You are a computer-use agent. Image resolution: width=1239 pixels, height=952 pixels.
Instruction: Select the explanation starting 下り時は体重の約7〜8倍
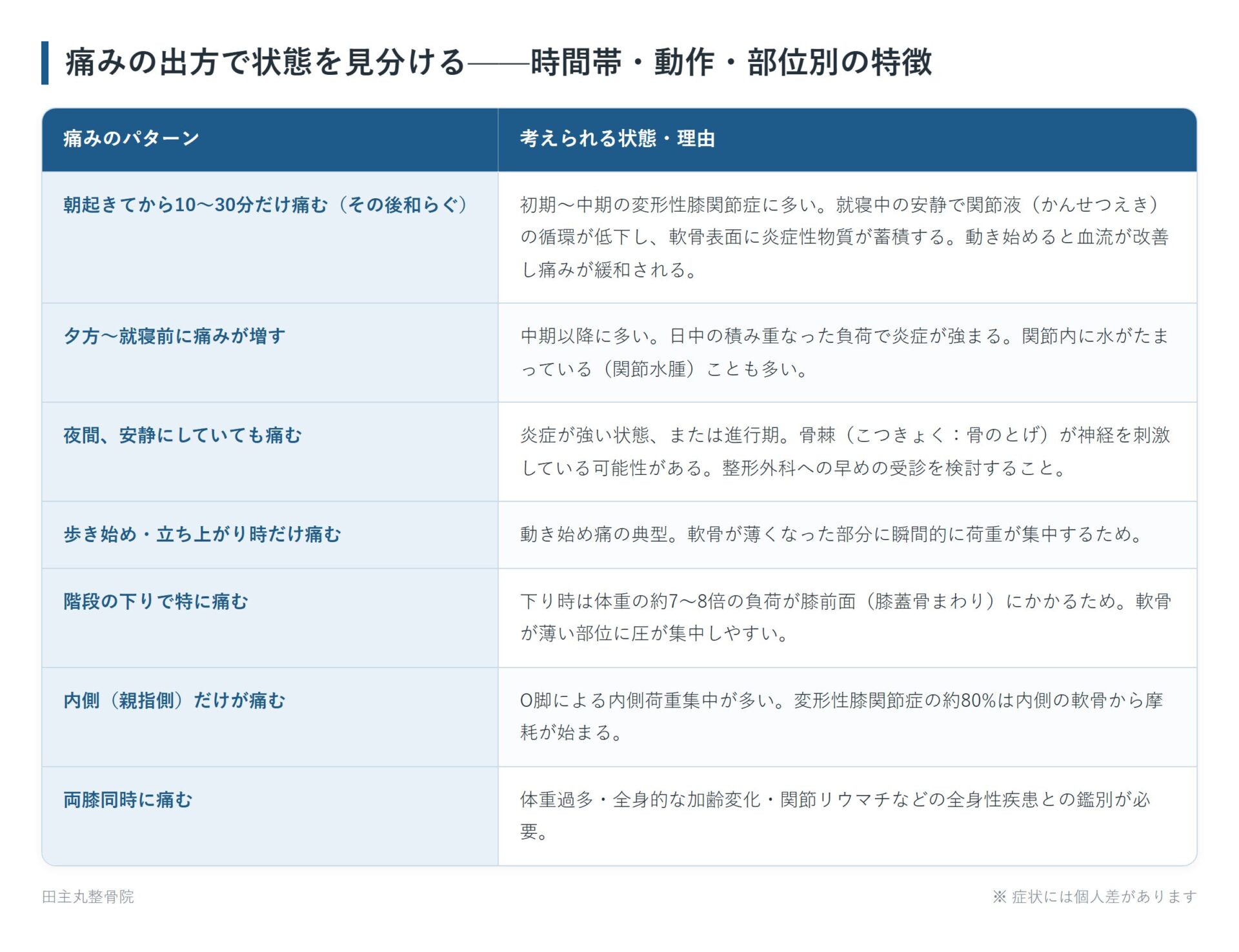847,618
